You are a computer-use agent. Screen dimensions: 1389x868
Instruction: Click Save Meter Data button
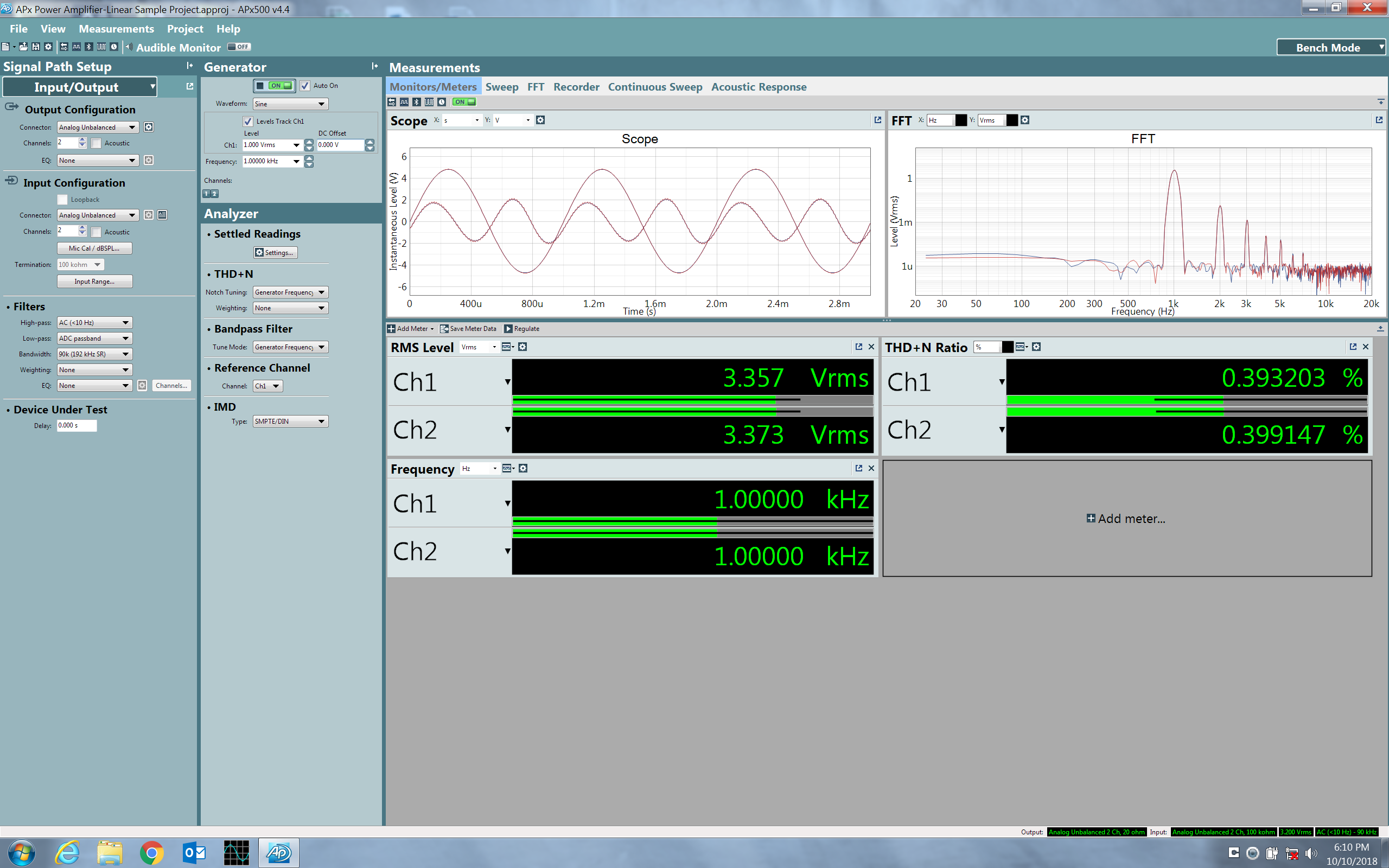click(x=468, y=329)
